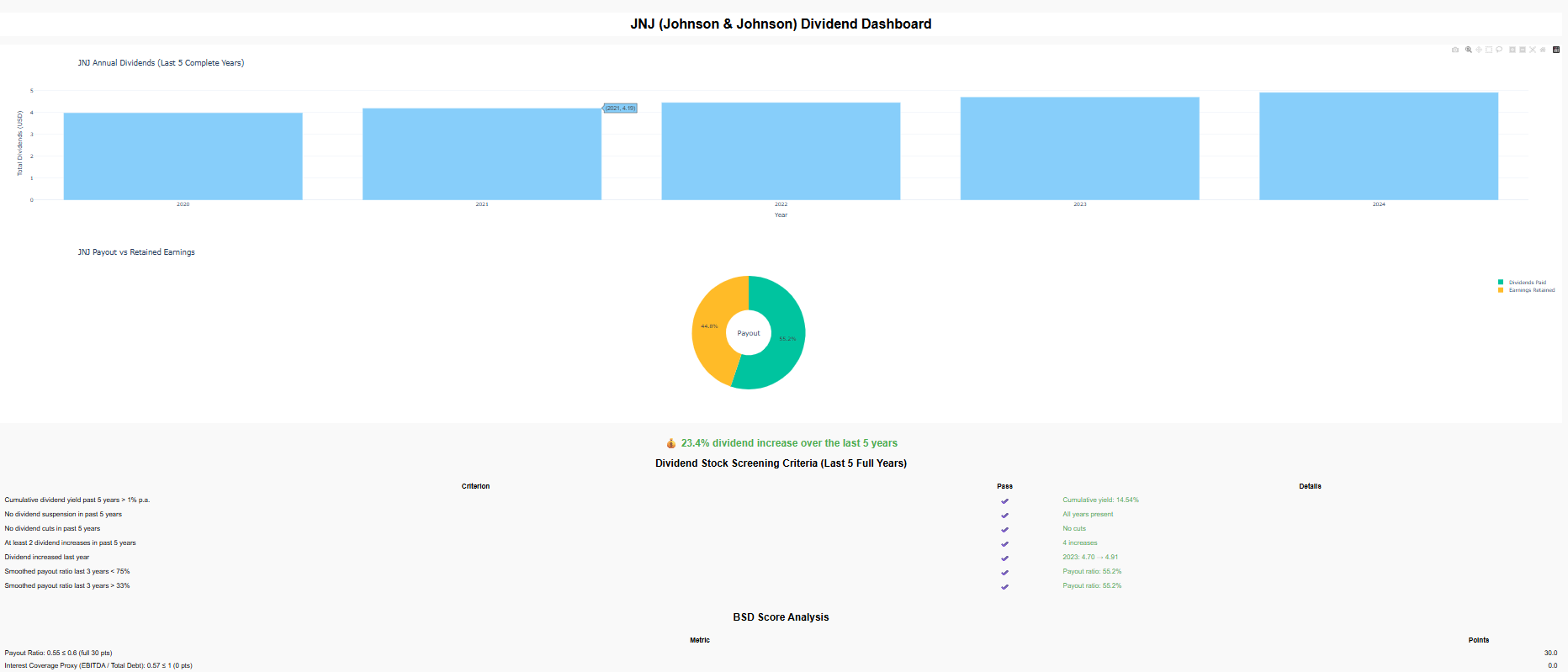Click '2023: 4.70 → 4.91' detail
This screenshot has width=1568, height=672.
pyautogui.click(x=1090, y=558)
